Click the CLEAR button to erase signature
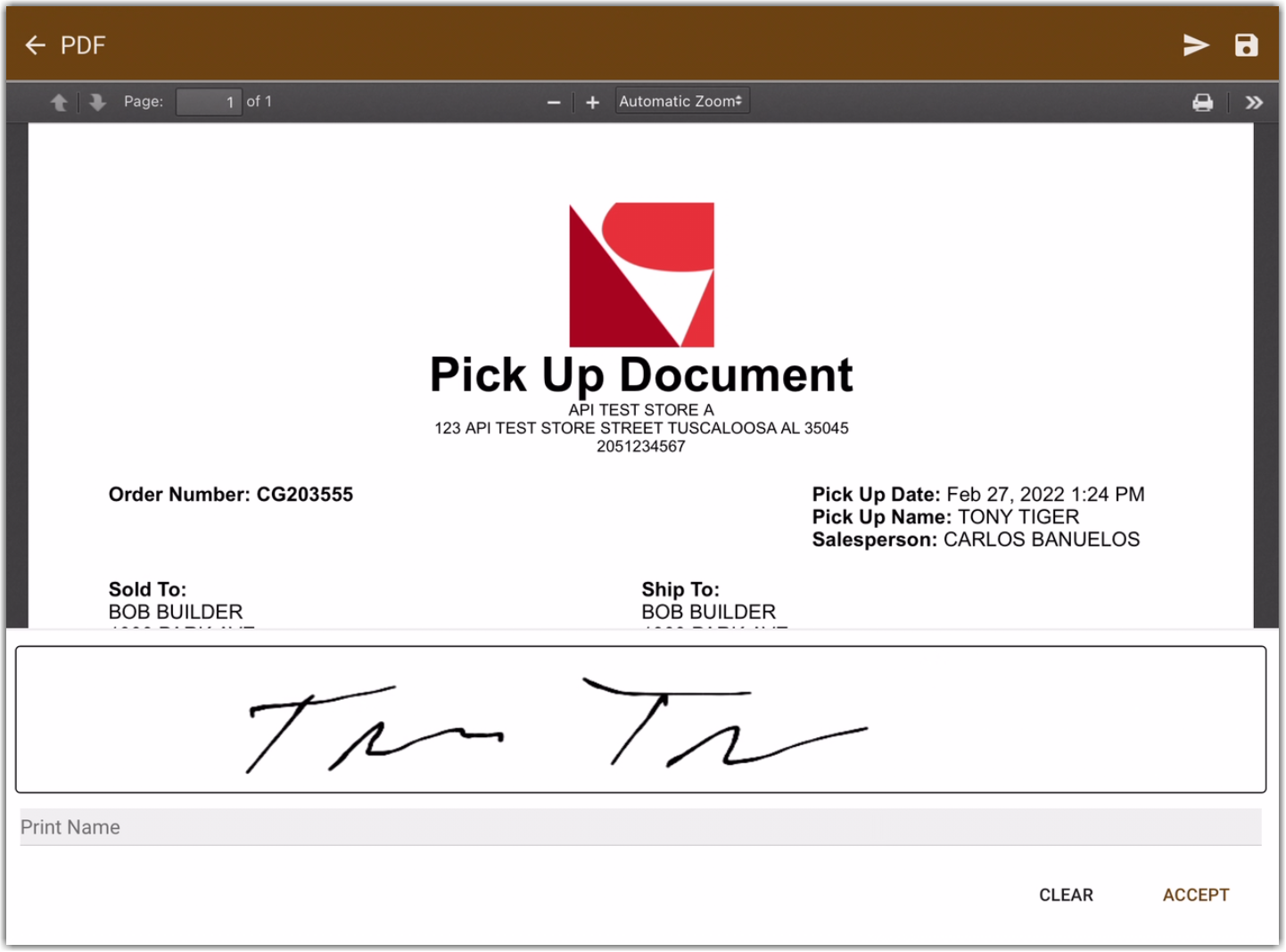The height and width of the screenshot is (952, 1286). (1066, 895)
